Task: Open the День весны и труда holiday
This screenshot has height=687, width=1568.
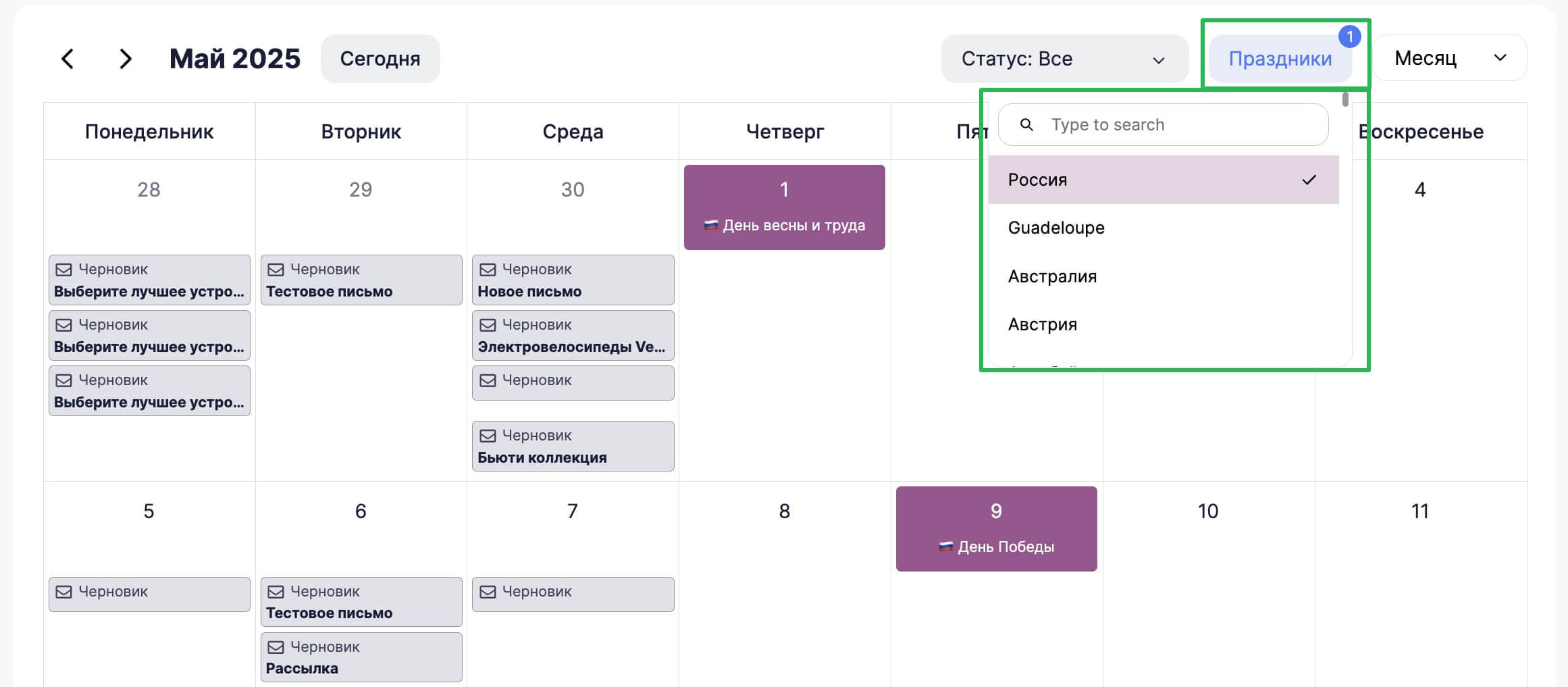Action: pyautogui.click(x=784, y=207)
